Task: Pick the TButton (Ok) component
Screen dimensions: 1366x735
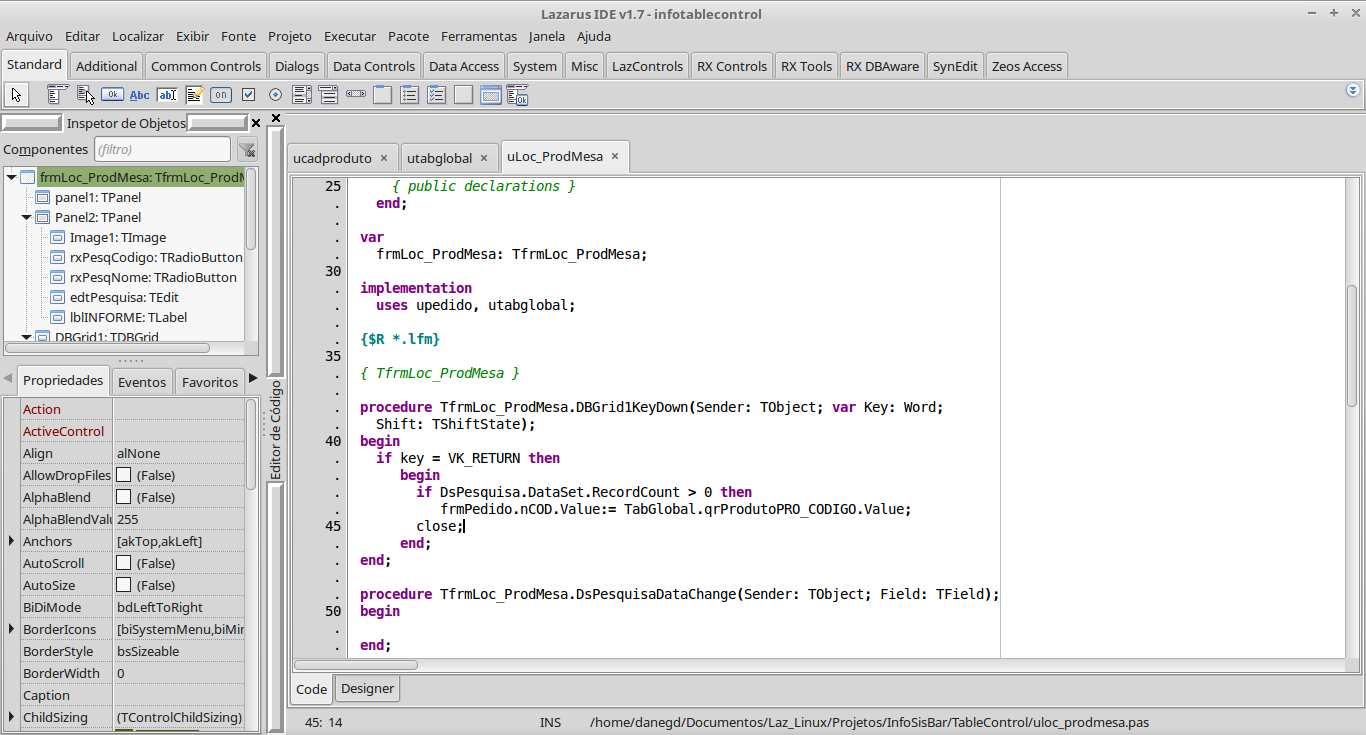Action: point(112,95)
